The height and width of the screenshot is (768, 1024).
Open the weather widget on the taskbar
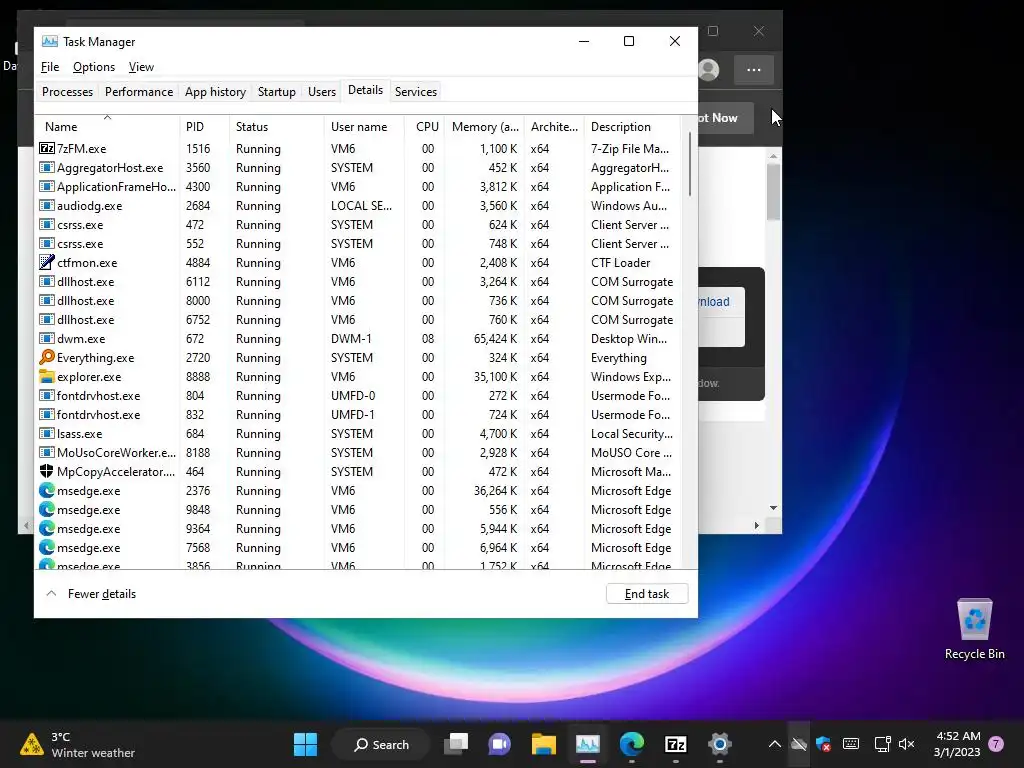77,744
